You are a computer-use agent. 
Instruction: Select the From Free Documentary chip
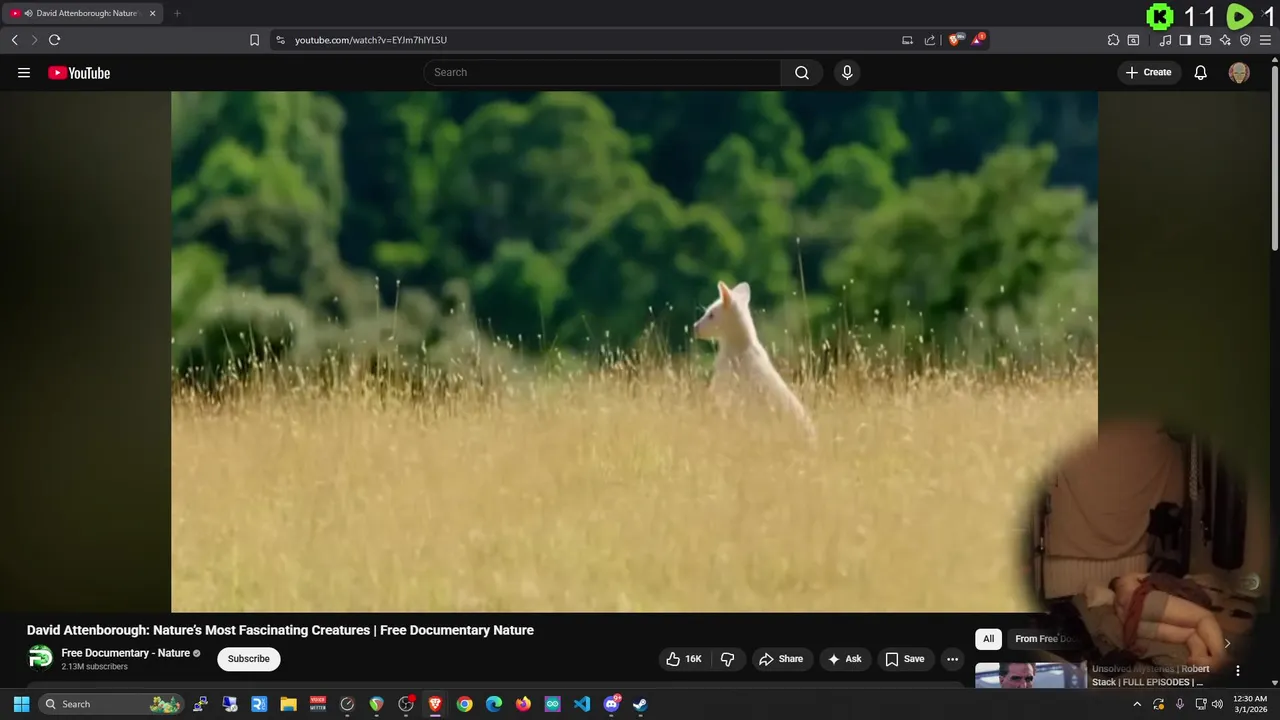pos(1046,639)
